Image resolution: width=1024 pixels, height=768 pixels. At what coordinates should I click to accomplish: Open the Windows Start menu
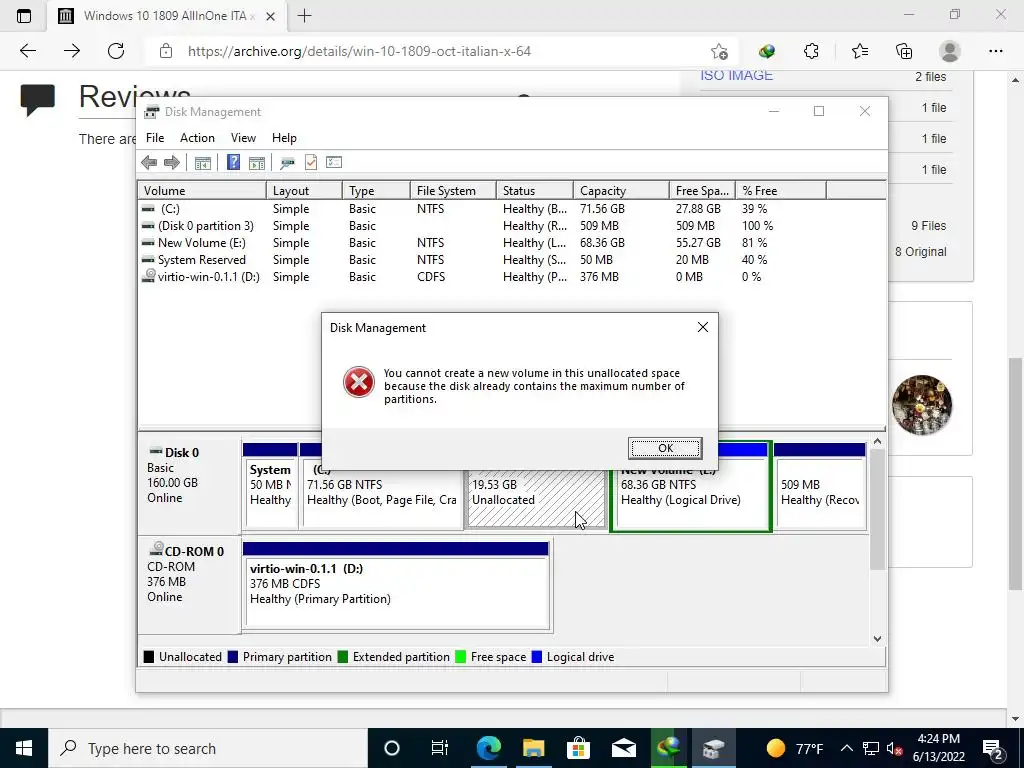(24, 748)
